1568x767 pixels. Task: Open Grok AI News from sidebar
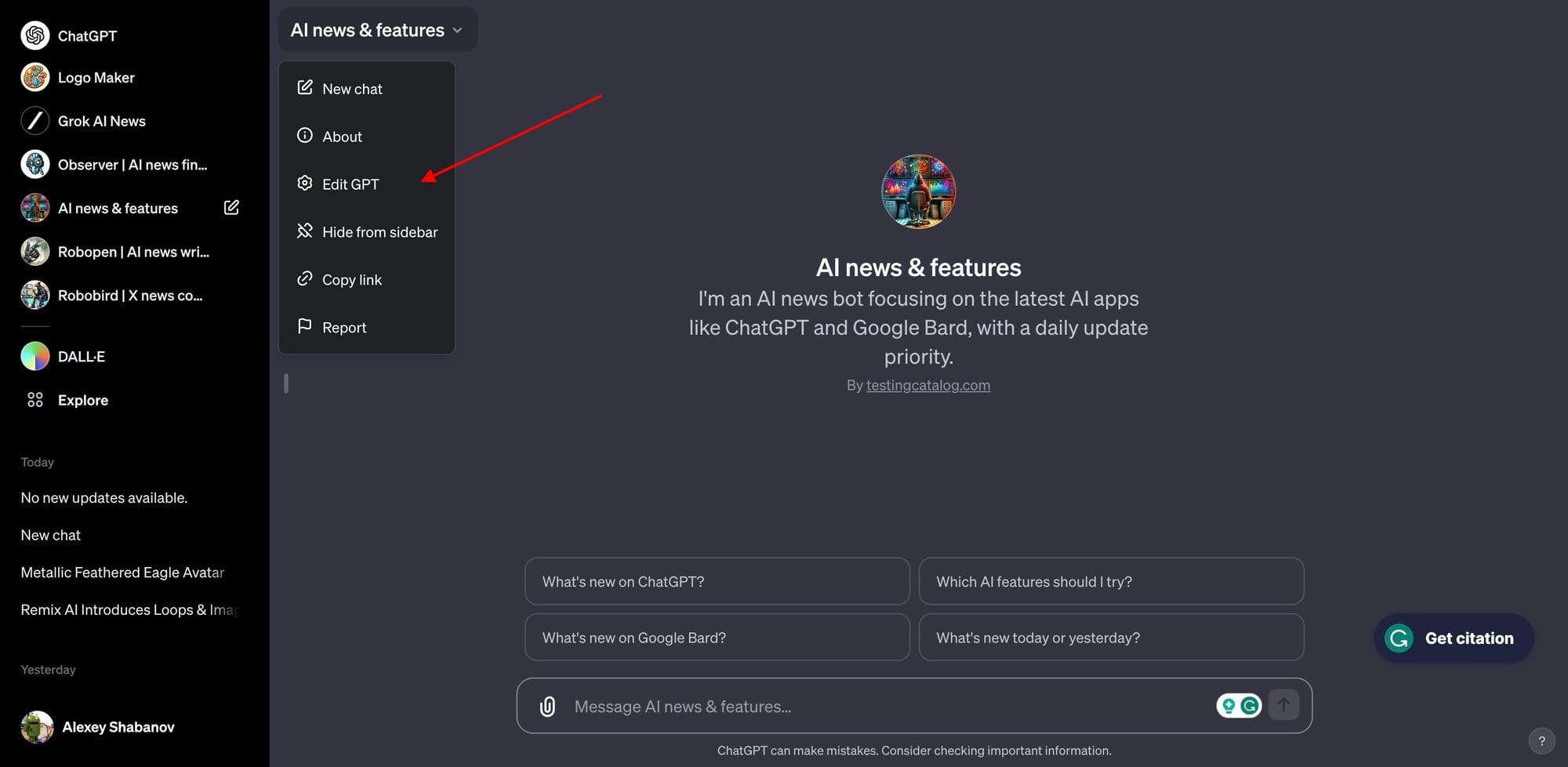point(102,121)
